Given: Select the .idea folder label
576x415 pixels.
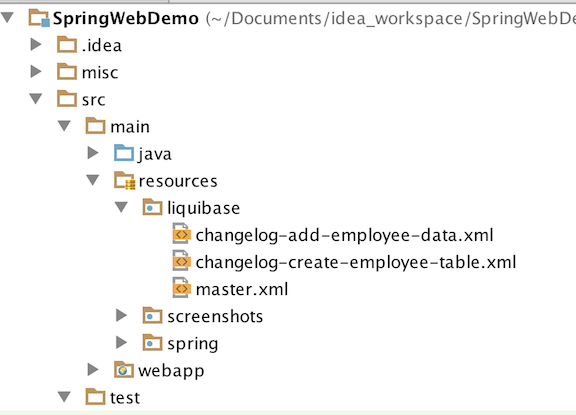Looking at the screenshot, I should coord(102,45).
